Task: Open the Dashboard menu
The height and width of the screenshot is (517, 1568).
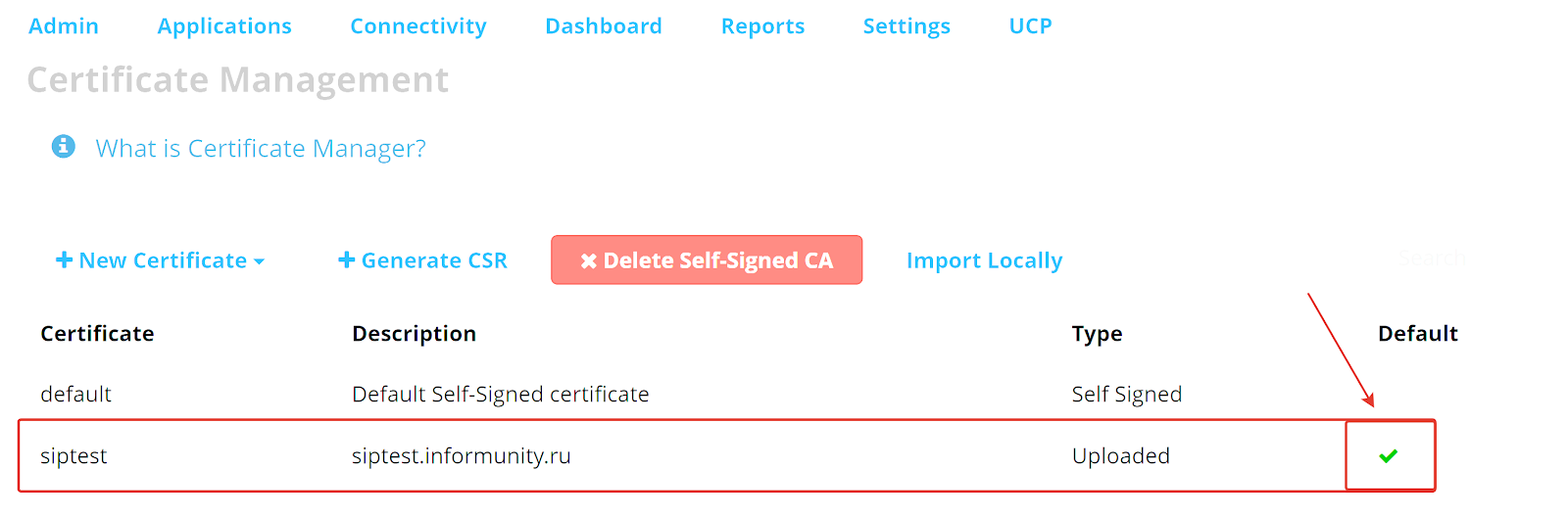Action: (x=604, y=26)
